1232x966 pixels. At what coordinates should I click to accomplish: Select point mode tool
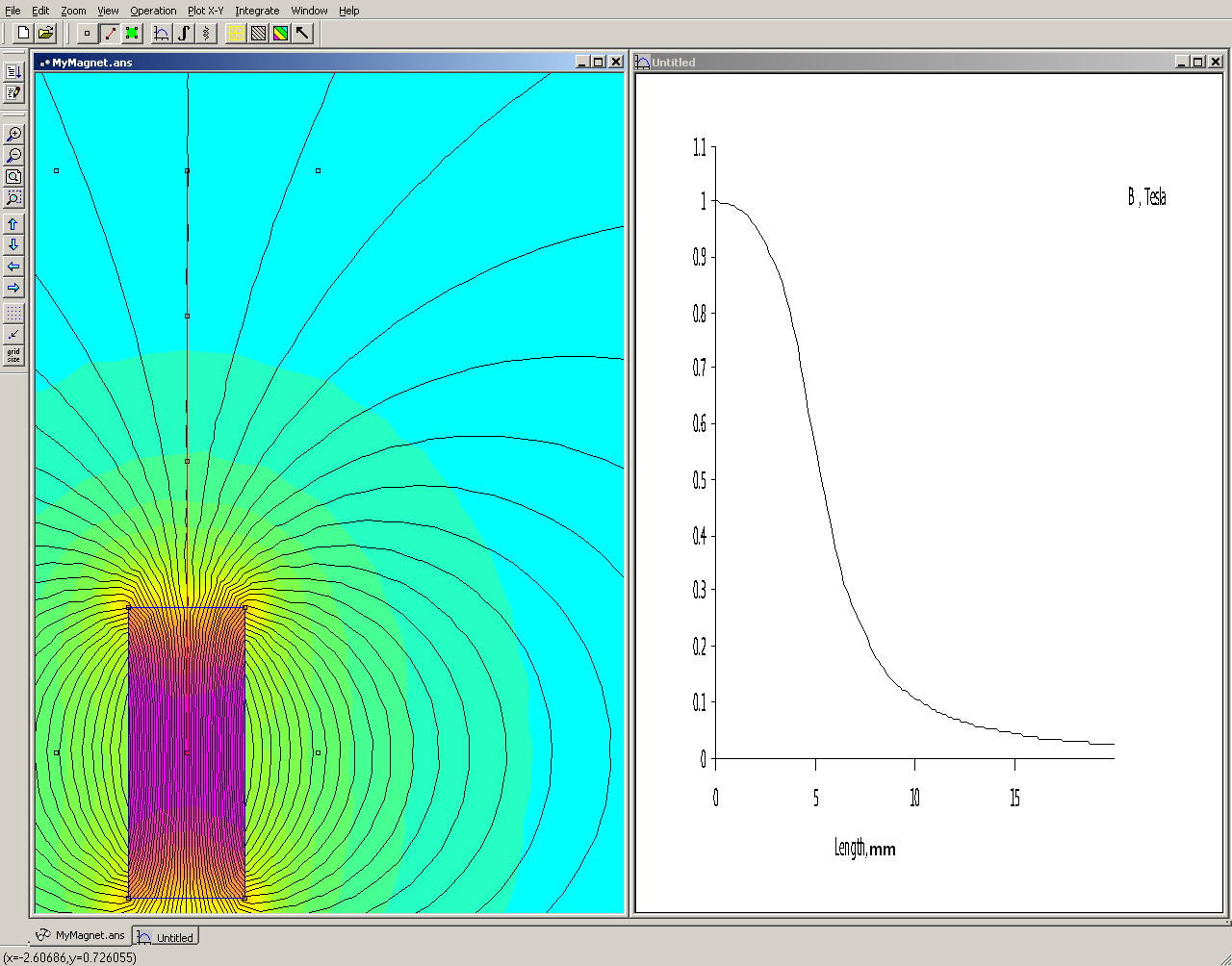(x=87, y=33)
